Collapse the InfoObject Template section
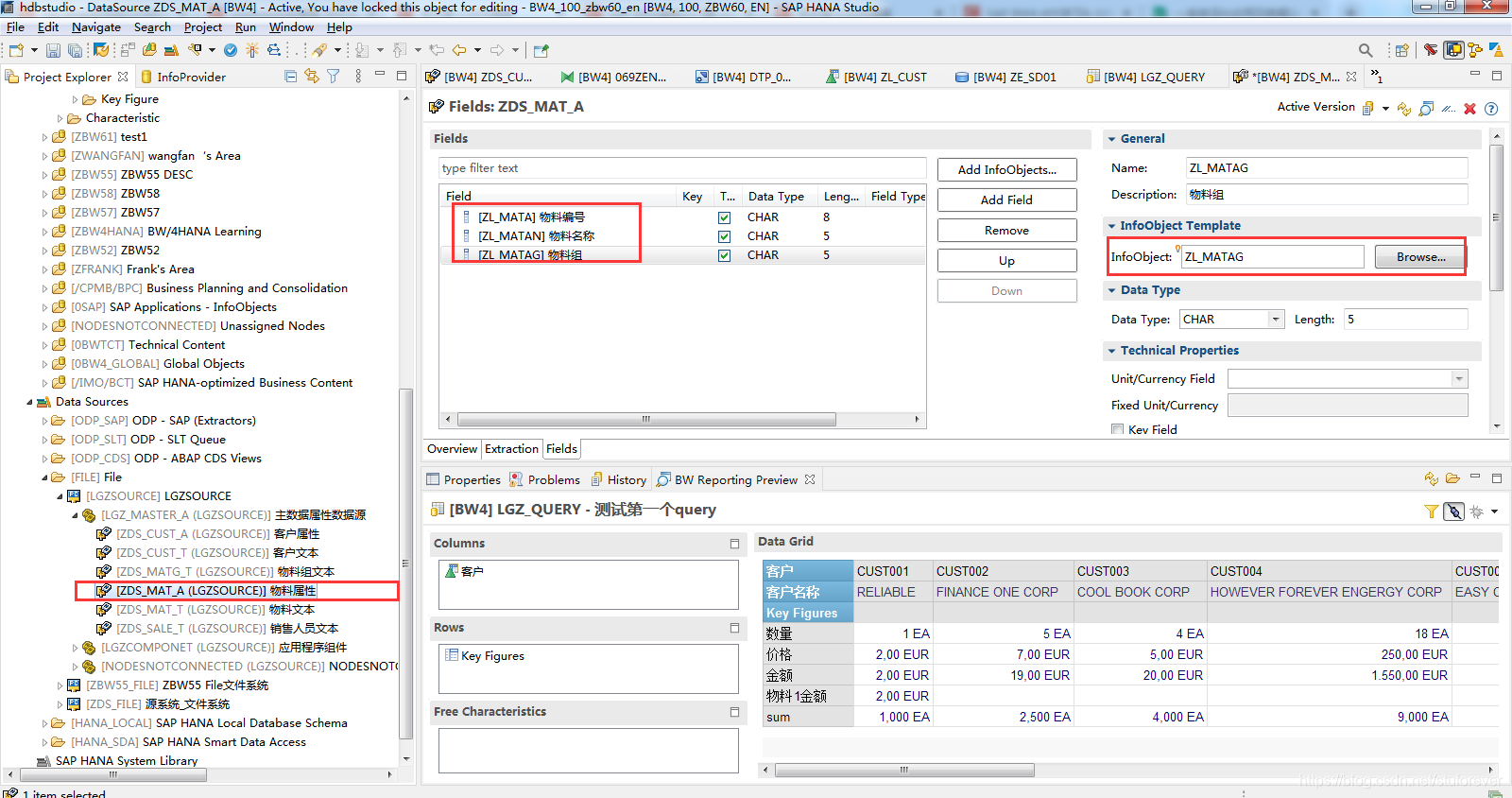This screenshot has width=1512, height=798. pyautogui.click(x=1111, y=226)
